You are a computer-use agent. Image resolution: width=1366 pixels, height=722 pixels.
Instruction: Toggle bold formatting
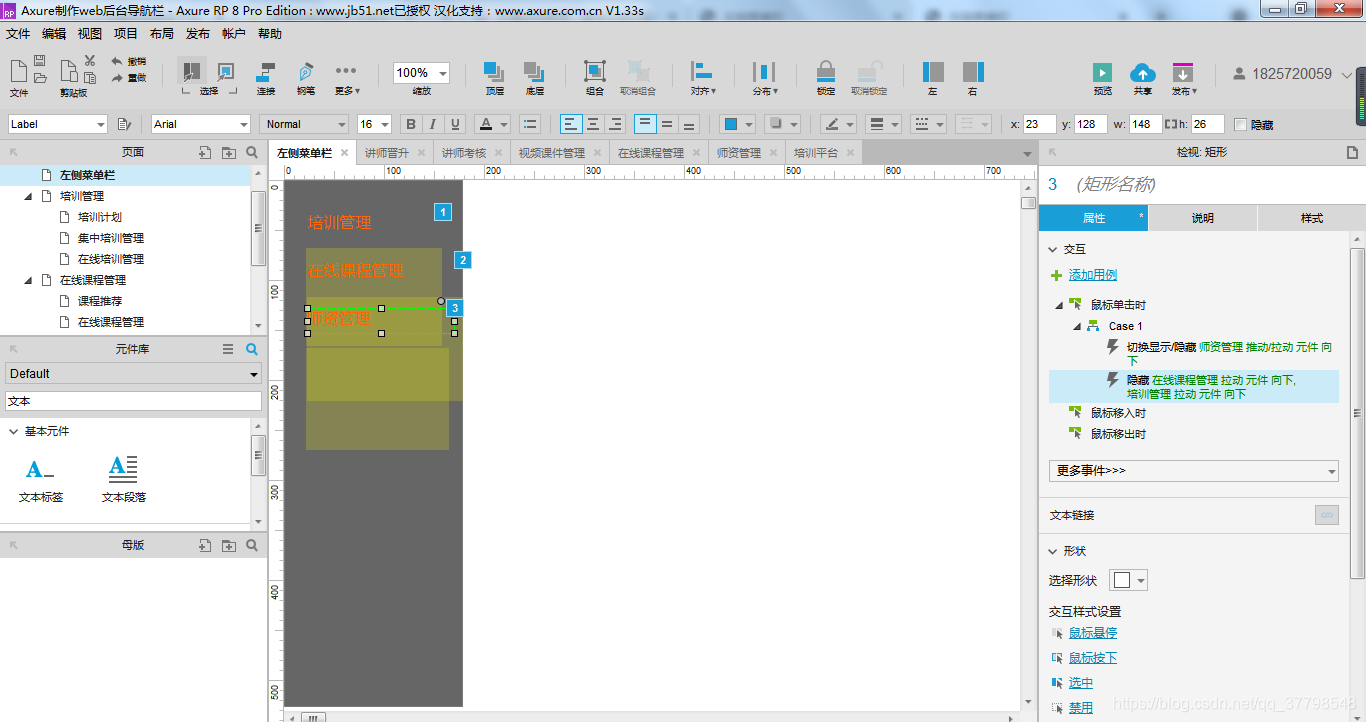pyautogui.click(x=410, y=124)
